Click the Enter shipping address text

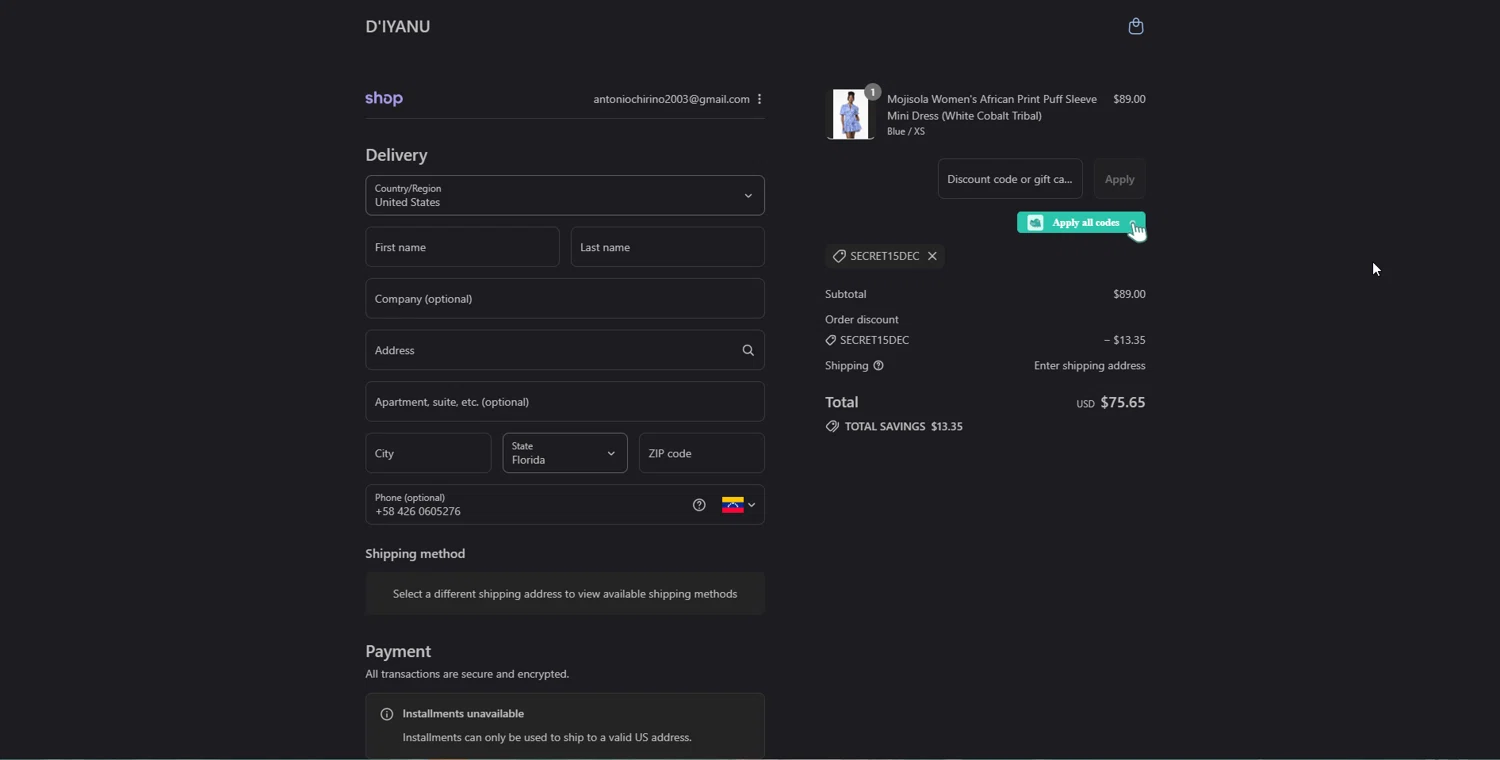(1090, 366)
